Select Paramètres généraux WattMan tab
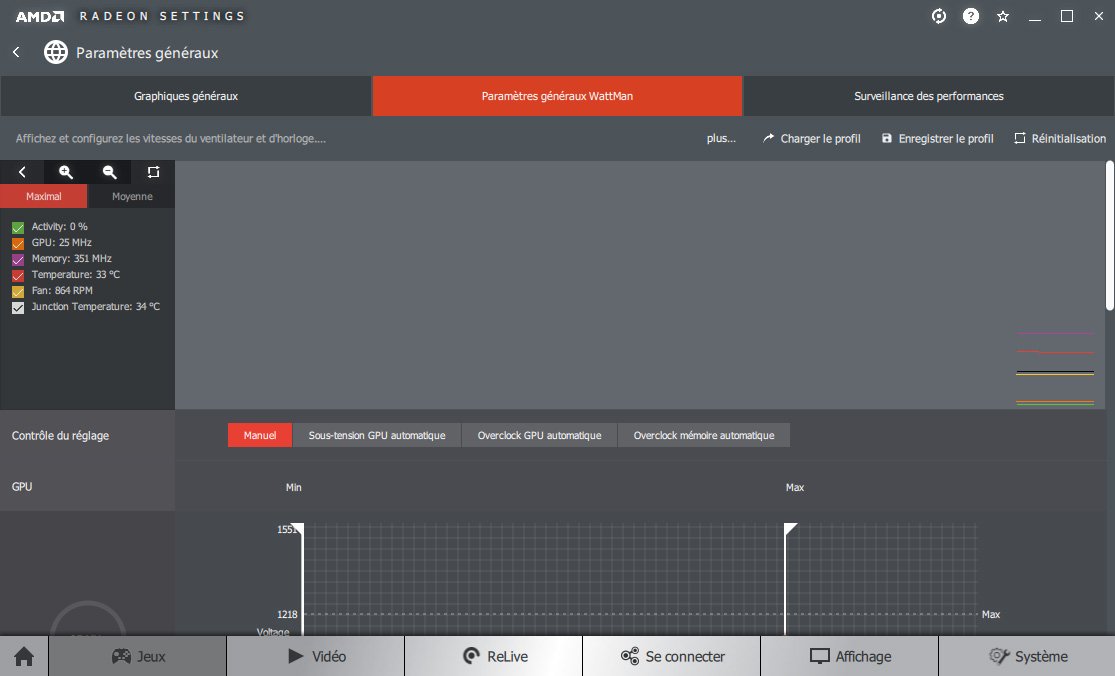 click(x=558, y=96)
